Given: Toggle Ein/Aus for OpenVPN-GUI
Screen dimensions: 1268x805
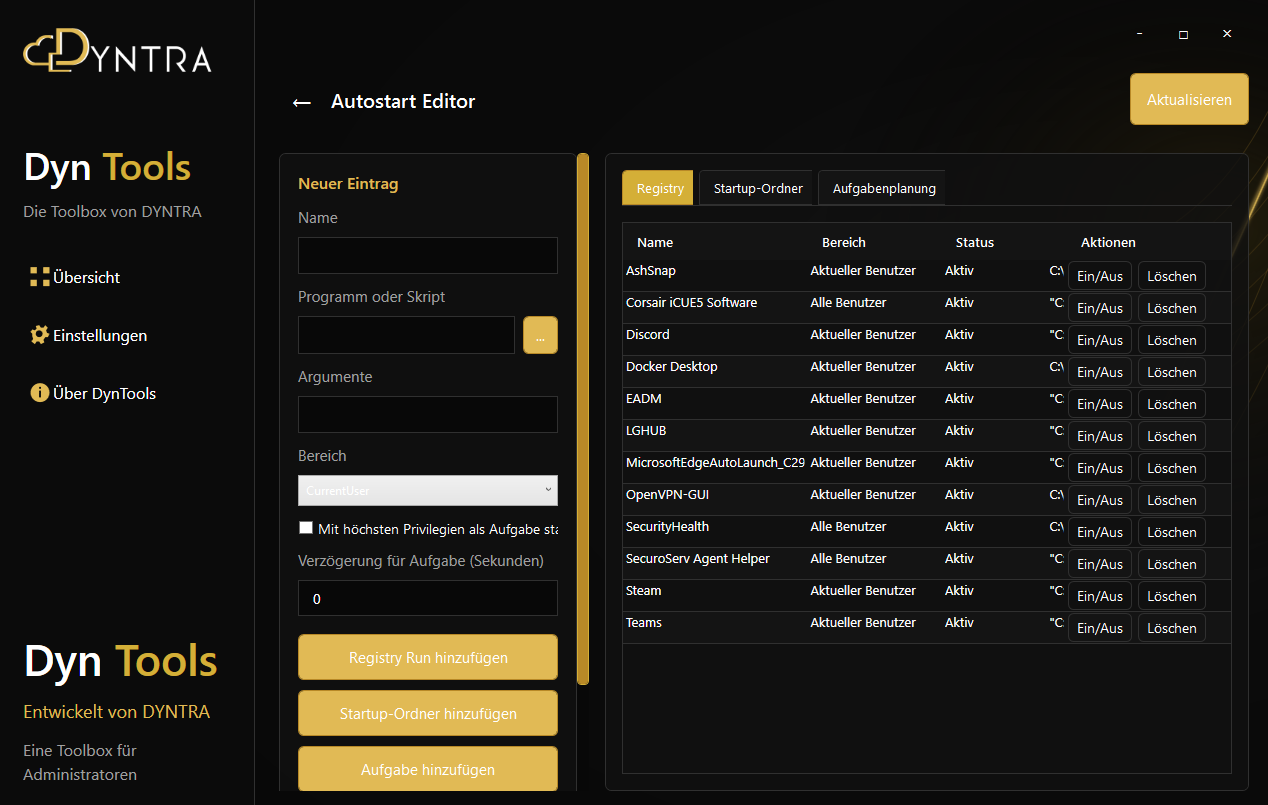Looking at the screenshot, I should 1100,500.
